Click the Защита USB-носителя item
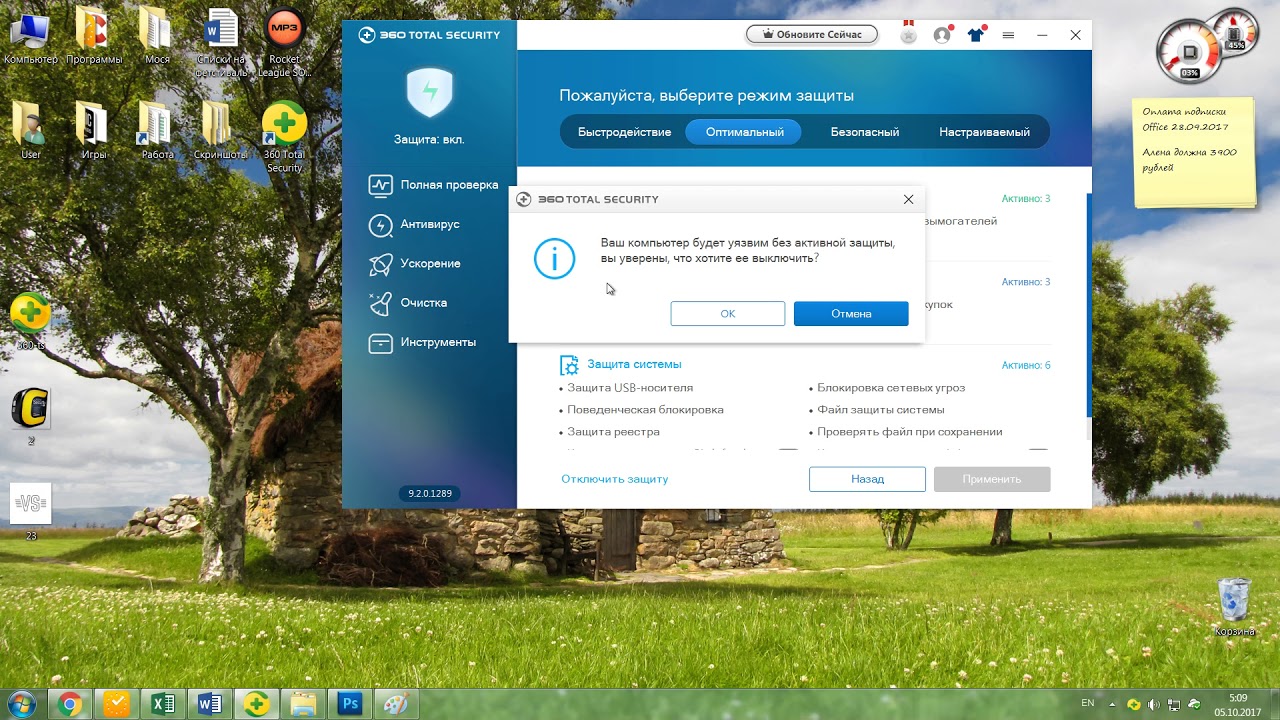Image resolution: width=1280 pixels, height=720 pixels. 630,388
